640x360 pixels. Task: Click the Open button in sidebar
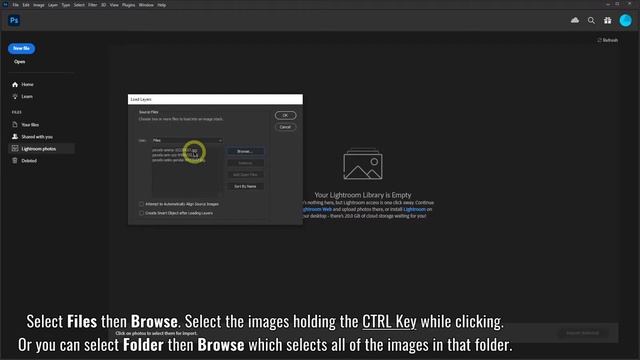point(20,62)
